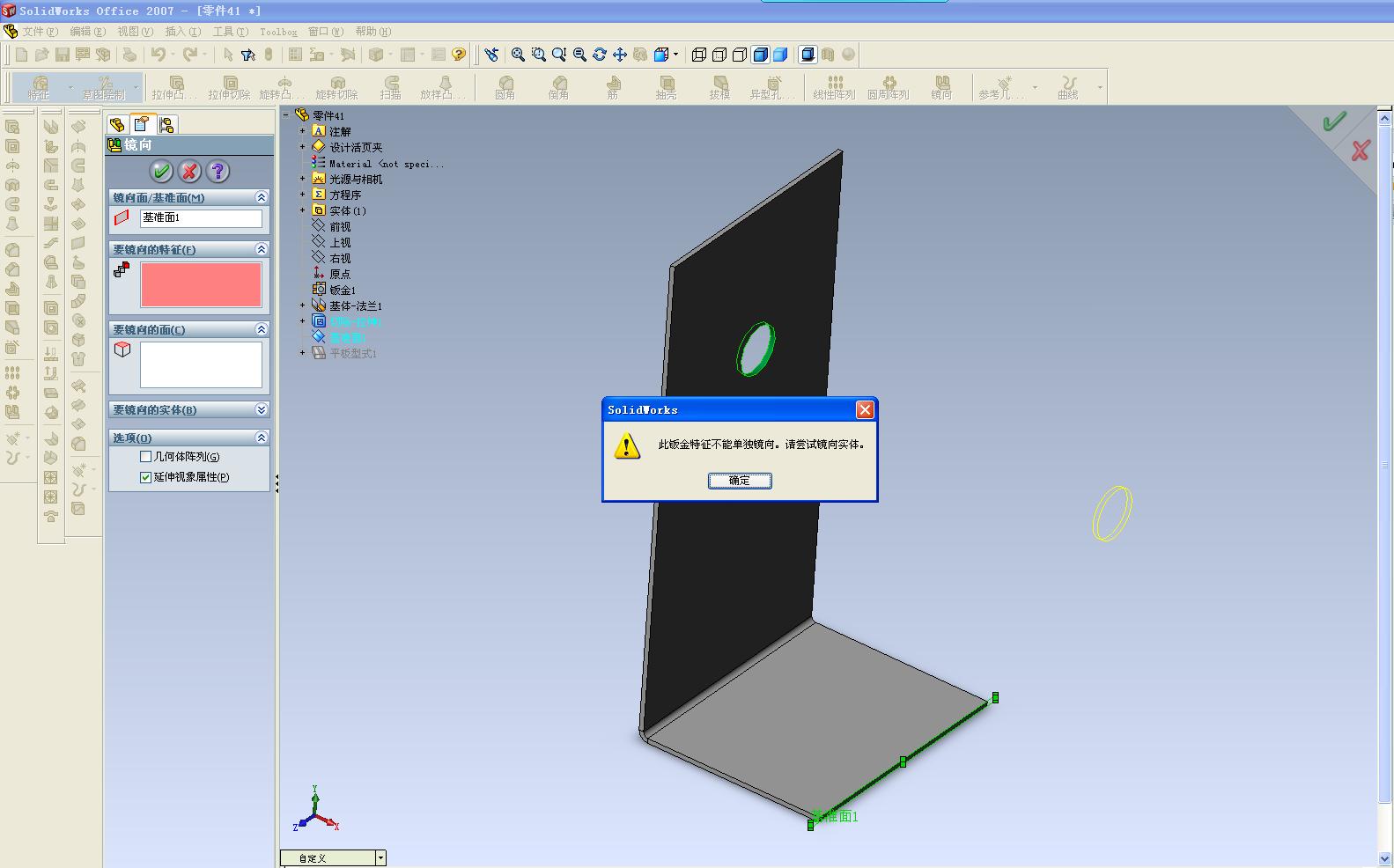The height and width of the screenshot is (868, 1394).
Task: Collapse the 要镜向的特征 section
Action: point(261,249)
